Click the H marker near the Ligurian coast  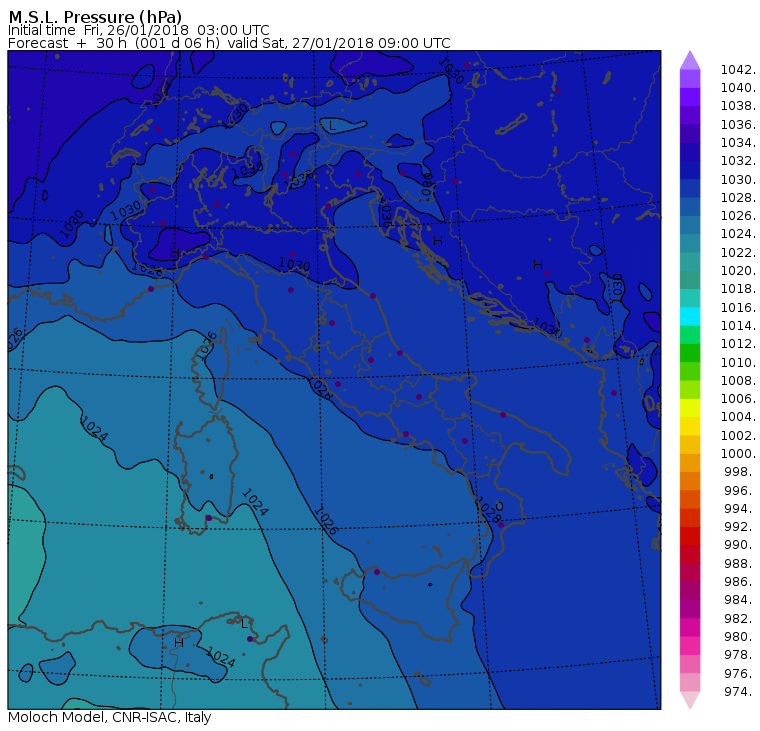click(x=175, y=253)
